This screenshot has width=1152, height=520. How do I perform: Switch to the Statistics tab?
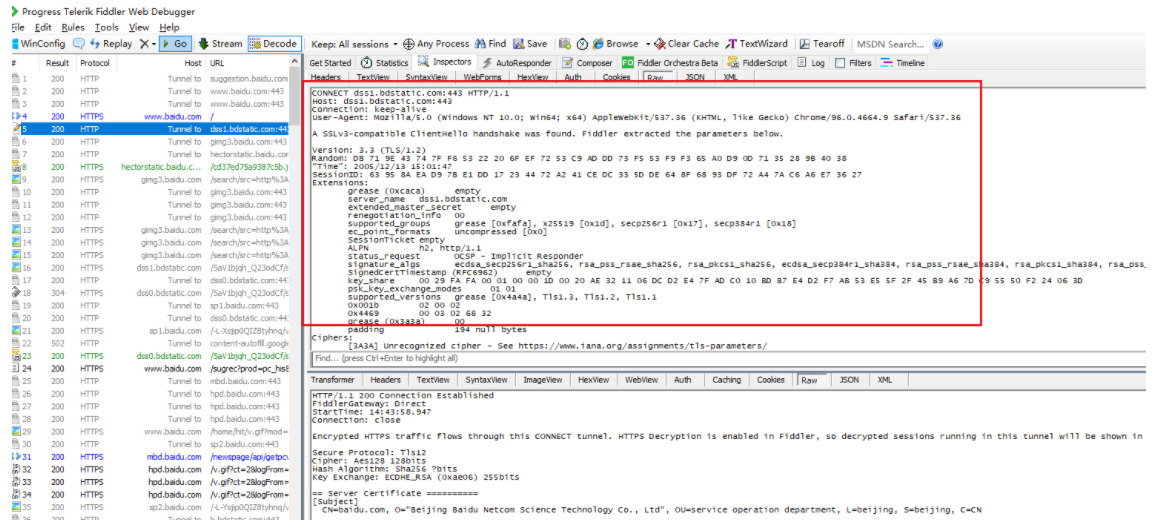coord(384,63)
